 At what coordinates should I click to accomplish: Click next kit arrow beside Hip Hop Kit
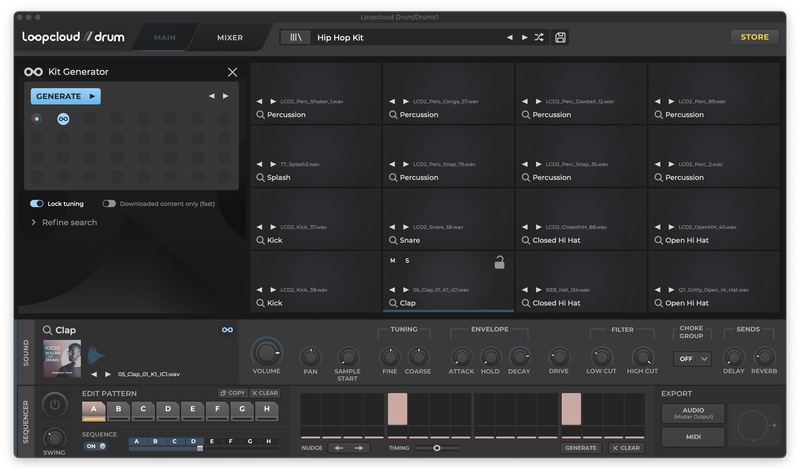pyautogui.click(x=524, y=37)
